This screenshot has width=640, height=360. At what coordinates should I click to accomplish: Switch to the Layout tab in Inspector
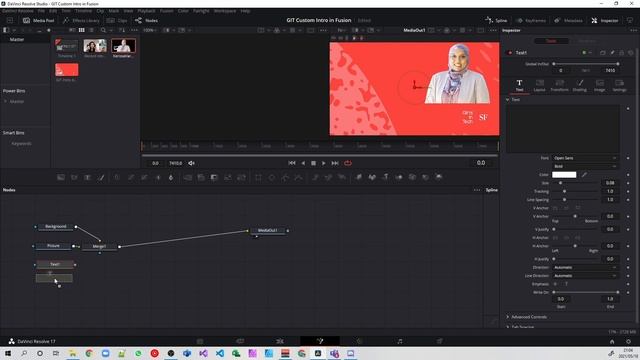(539, 86)
